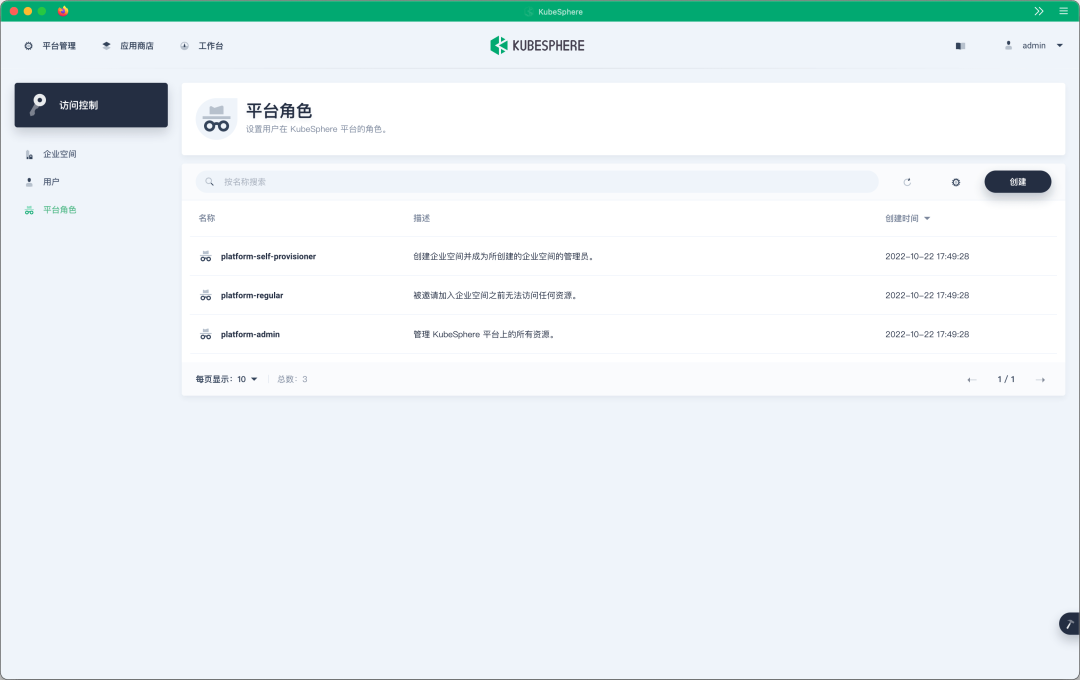Click the 创建 create button
The image size is (1080, 680).
[x=1017, y=182]
